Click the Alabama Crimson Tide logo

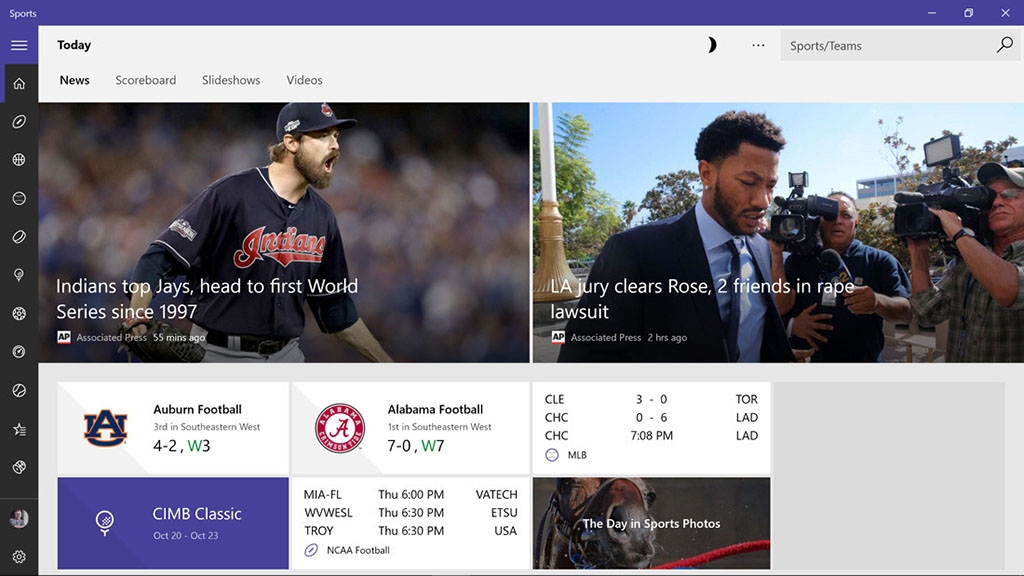tap(340, 428)
